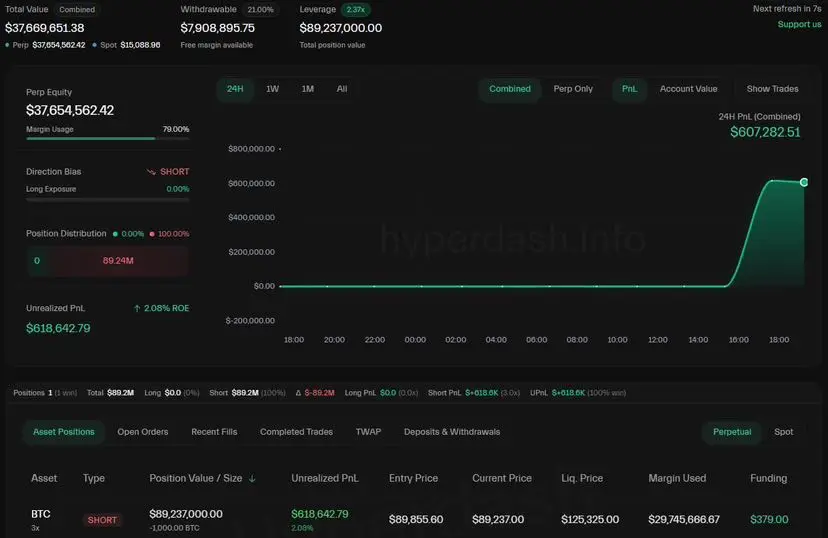
Task: Open the TWAP tab
Action: click(368, 432)
